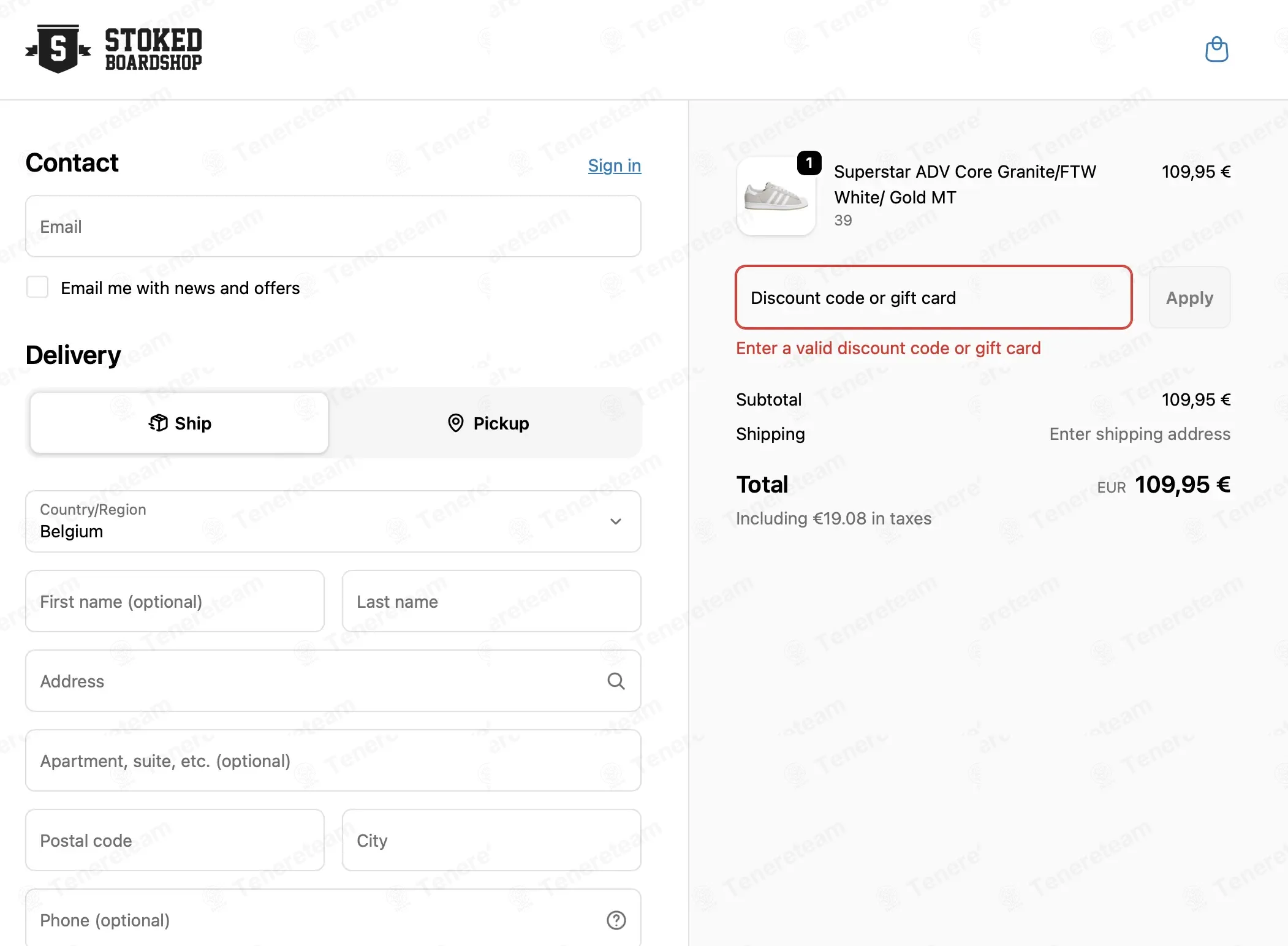Click the item quantity badge

pyautogui.click(x=809, y=163)
